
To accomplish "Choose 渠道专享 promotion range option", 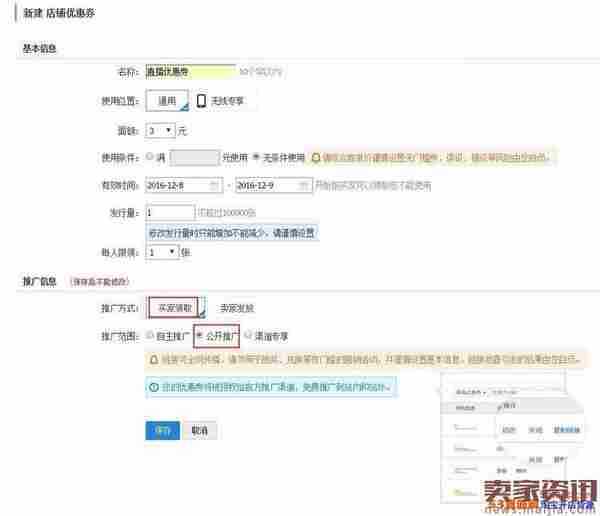I will click(248, 335).
